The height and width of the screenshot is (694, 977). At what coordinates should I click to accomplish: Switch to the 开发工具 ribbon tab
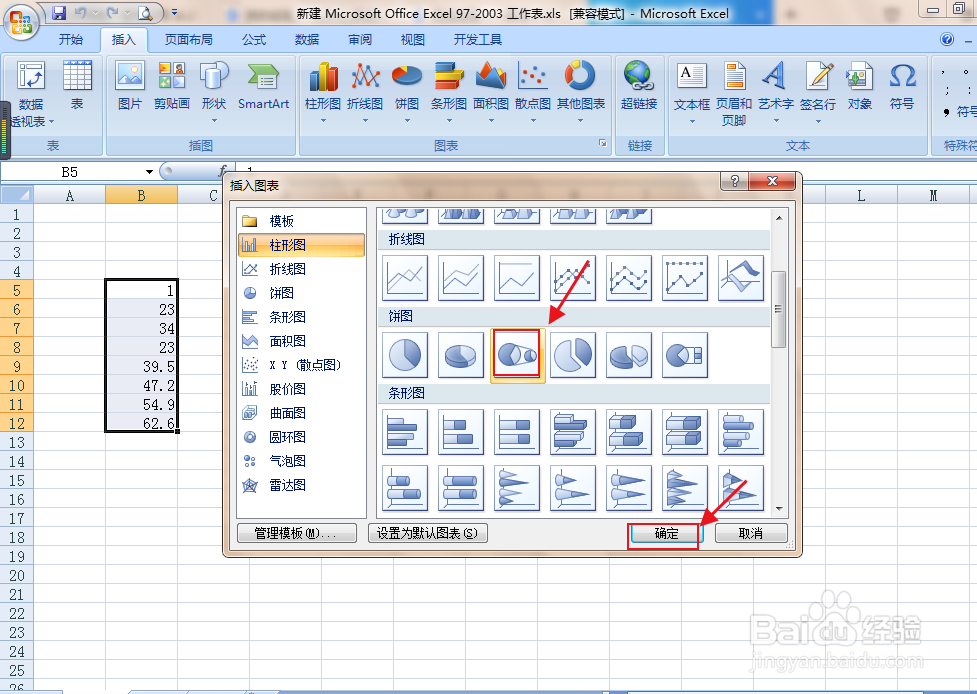pos(477,40)
